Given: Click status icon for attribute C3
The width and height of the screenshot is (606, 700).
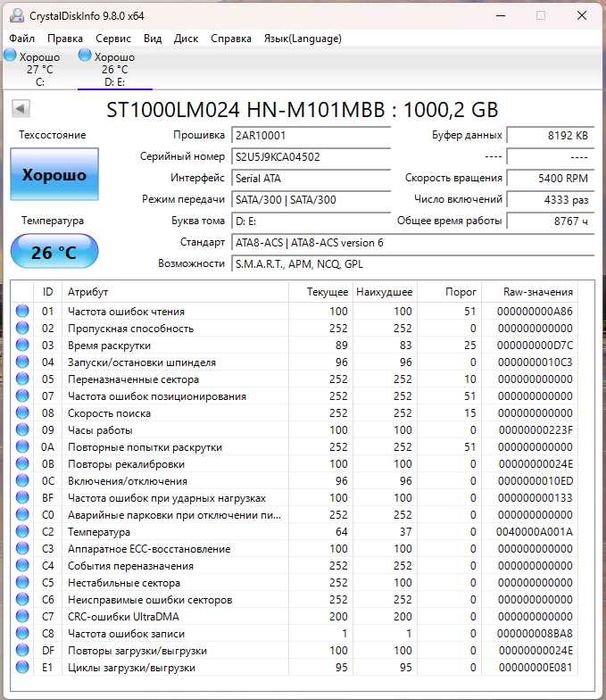Looking at the screenshot, I should (22, 549).
